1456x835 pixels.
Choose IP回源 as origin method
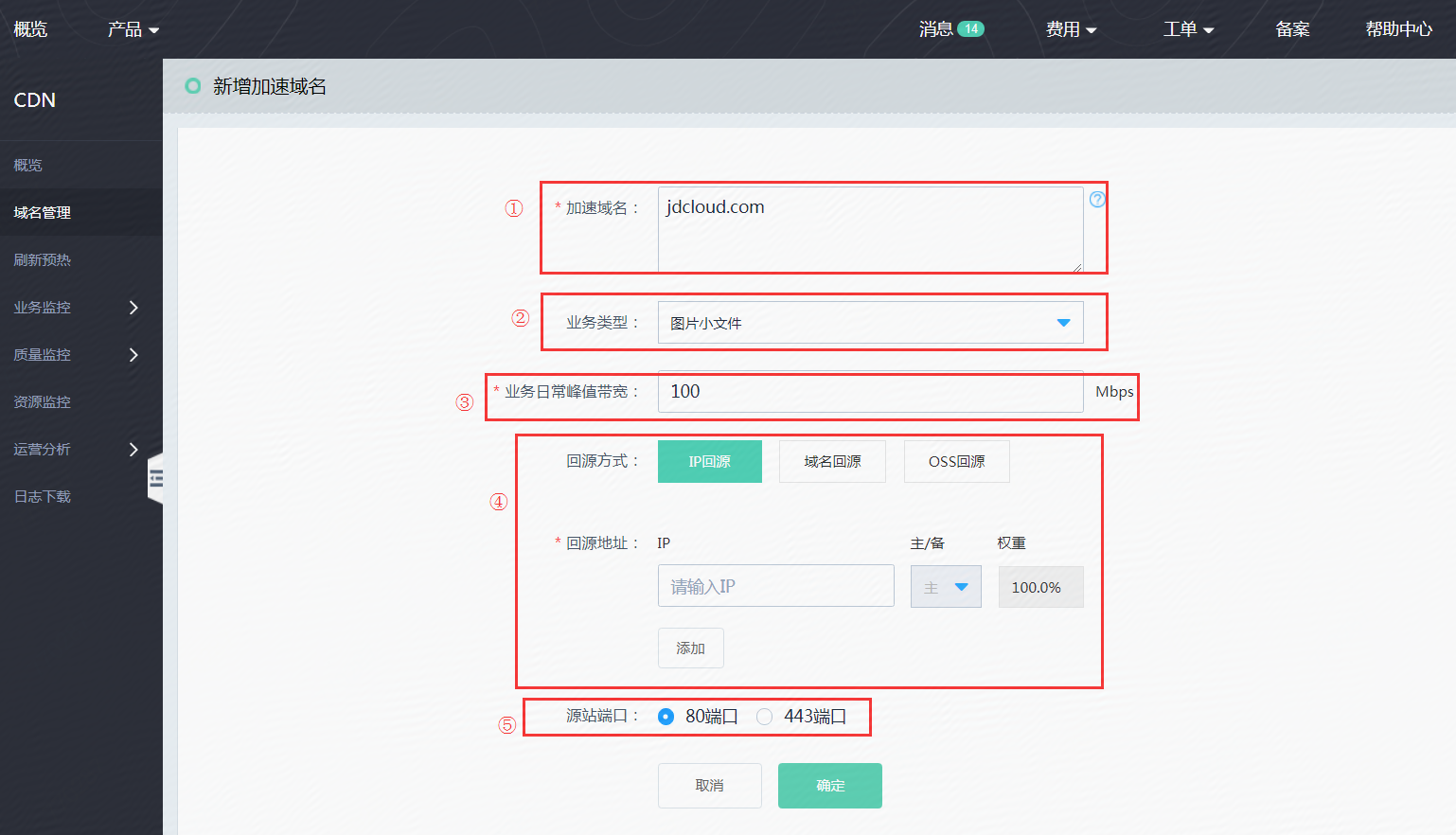pos(709,462)
